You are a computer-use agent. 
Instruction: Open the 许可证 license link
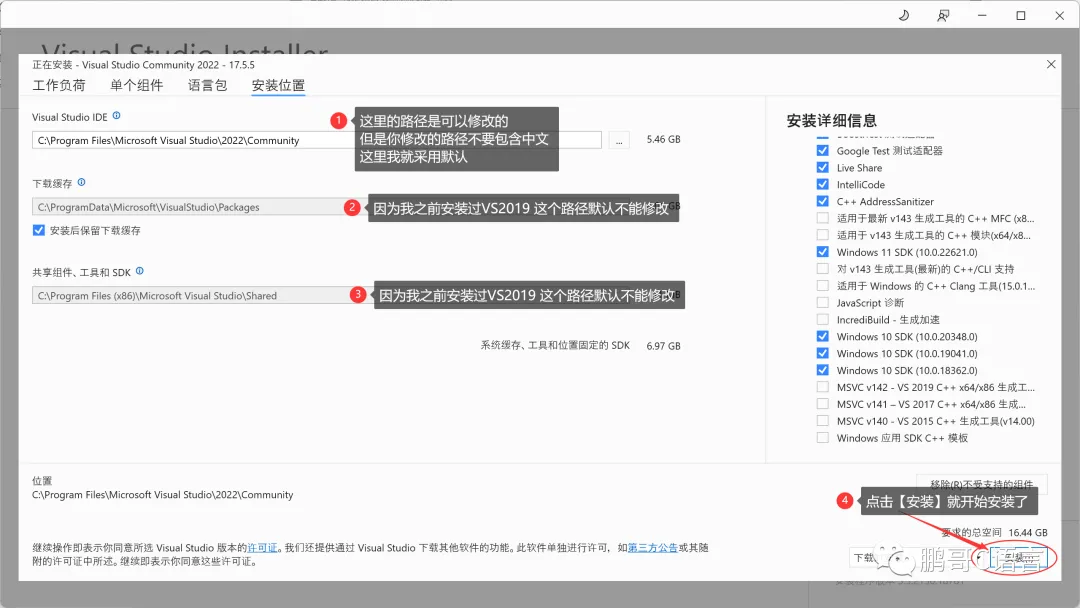[262, 547]
